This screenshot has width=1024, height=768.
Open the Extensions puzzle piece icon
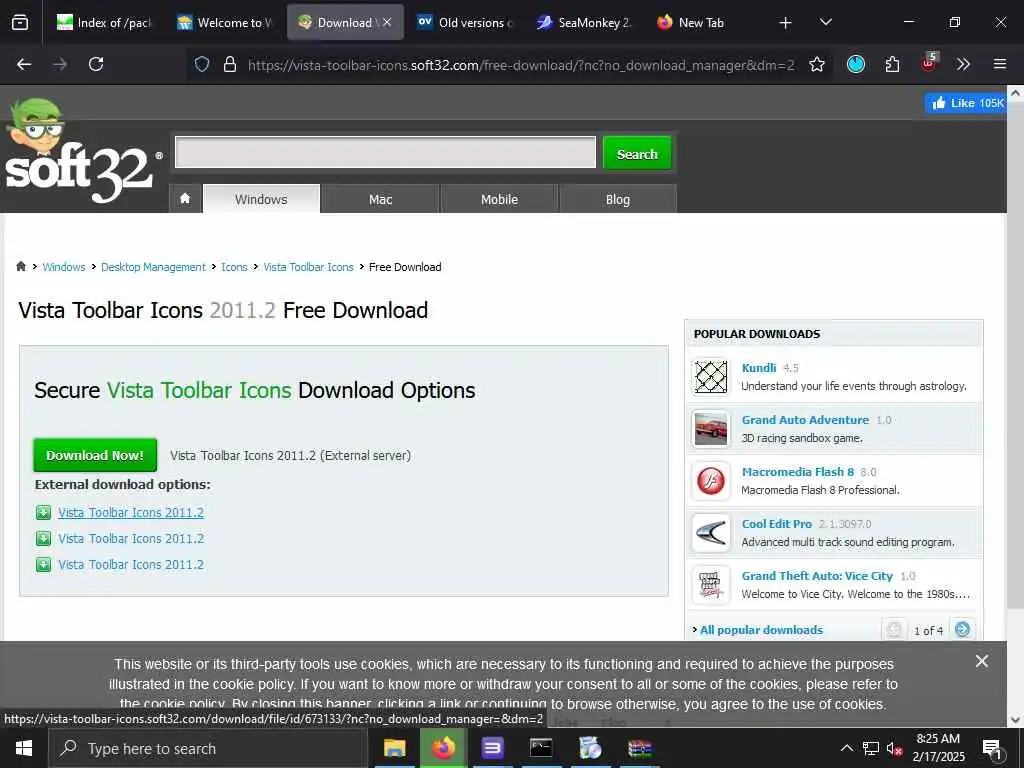[x=892, y=64]
